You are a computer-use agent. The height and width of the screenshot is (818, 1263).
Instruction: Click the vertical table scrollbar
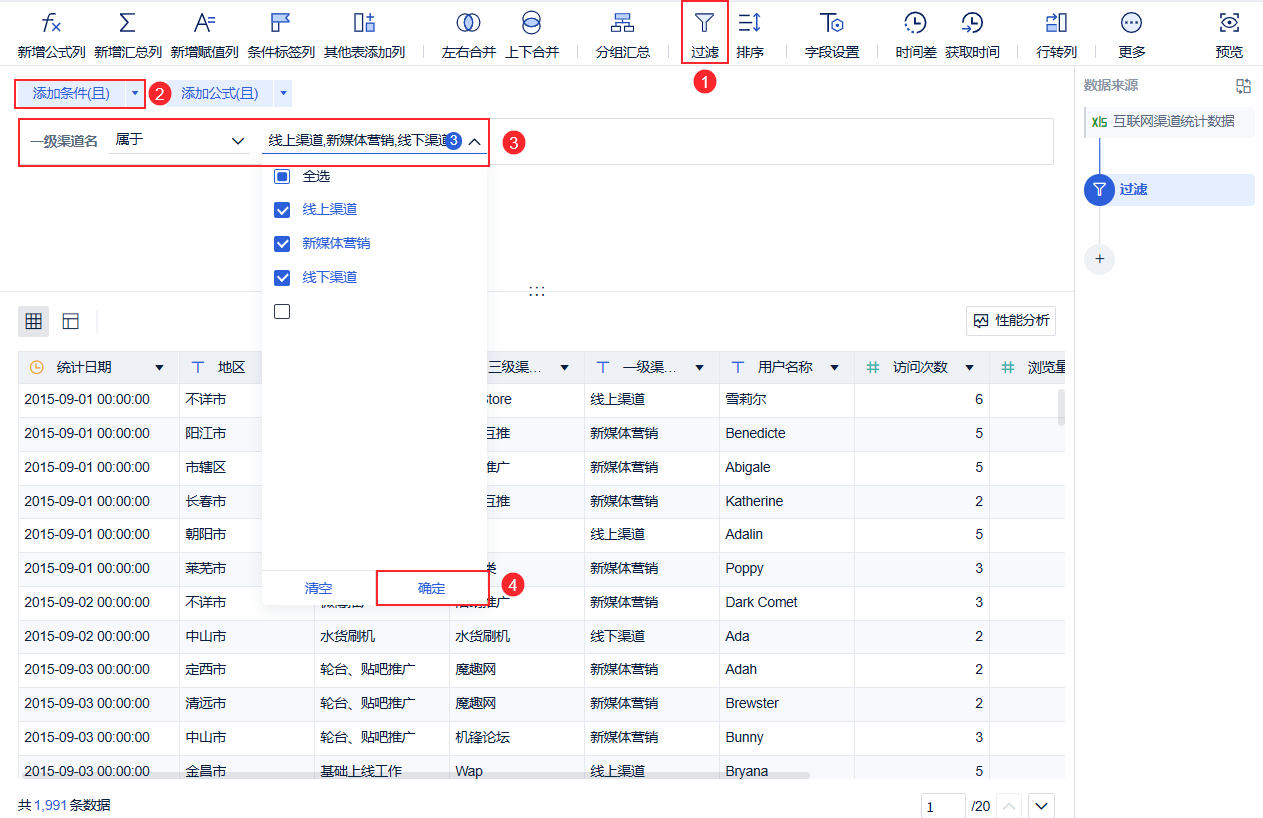click(1060, 408)
